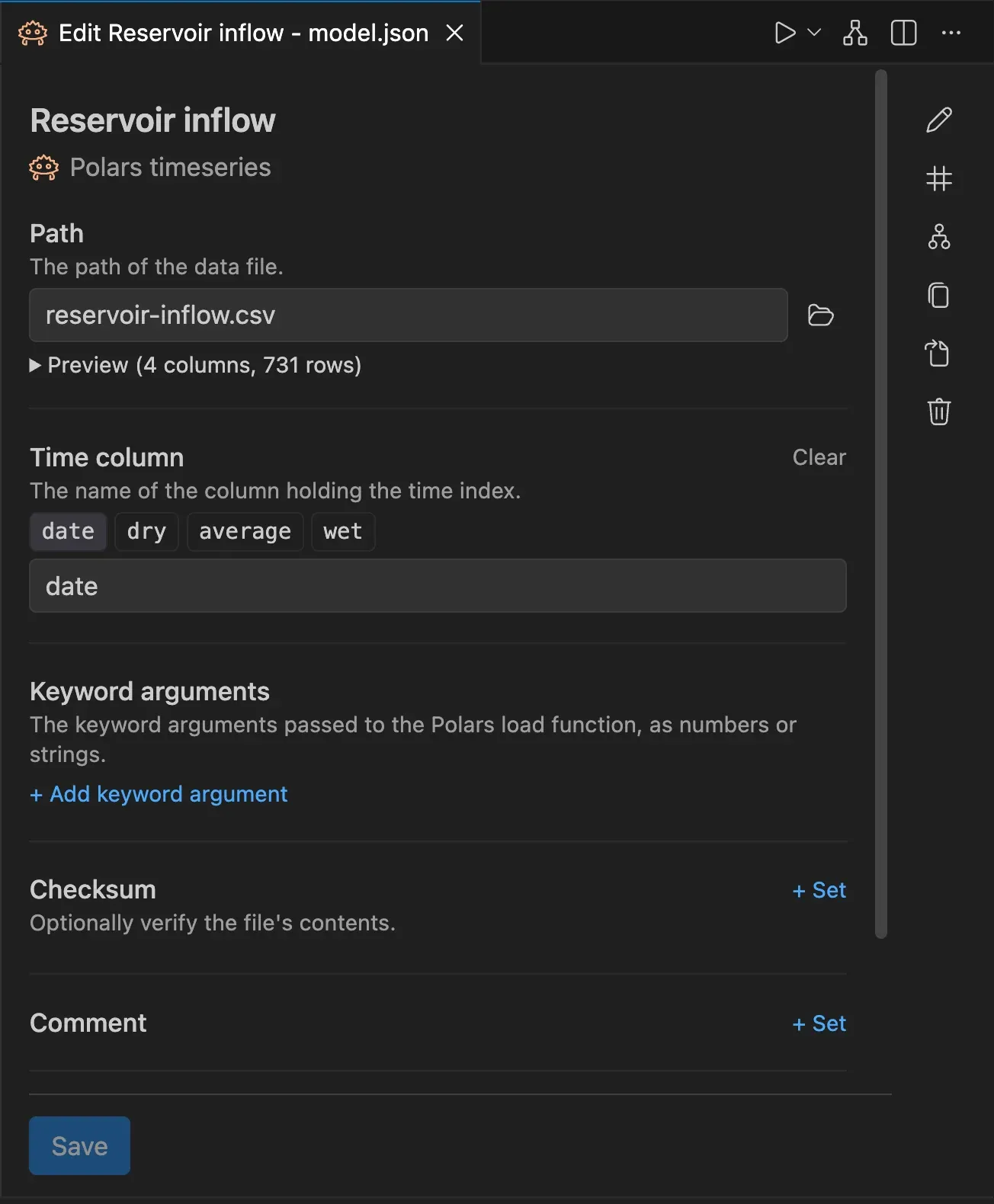
Task: Expand the Preview (4 columns, 731 rows) section
Action: pyautogui.click(x=195, y=365)
